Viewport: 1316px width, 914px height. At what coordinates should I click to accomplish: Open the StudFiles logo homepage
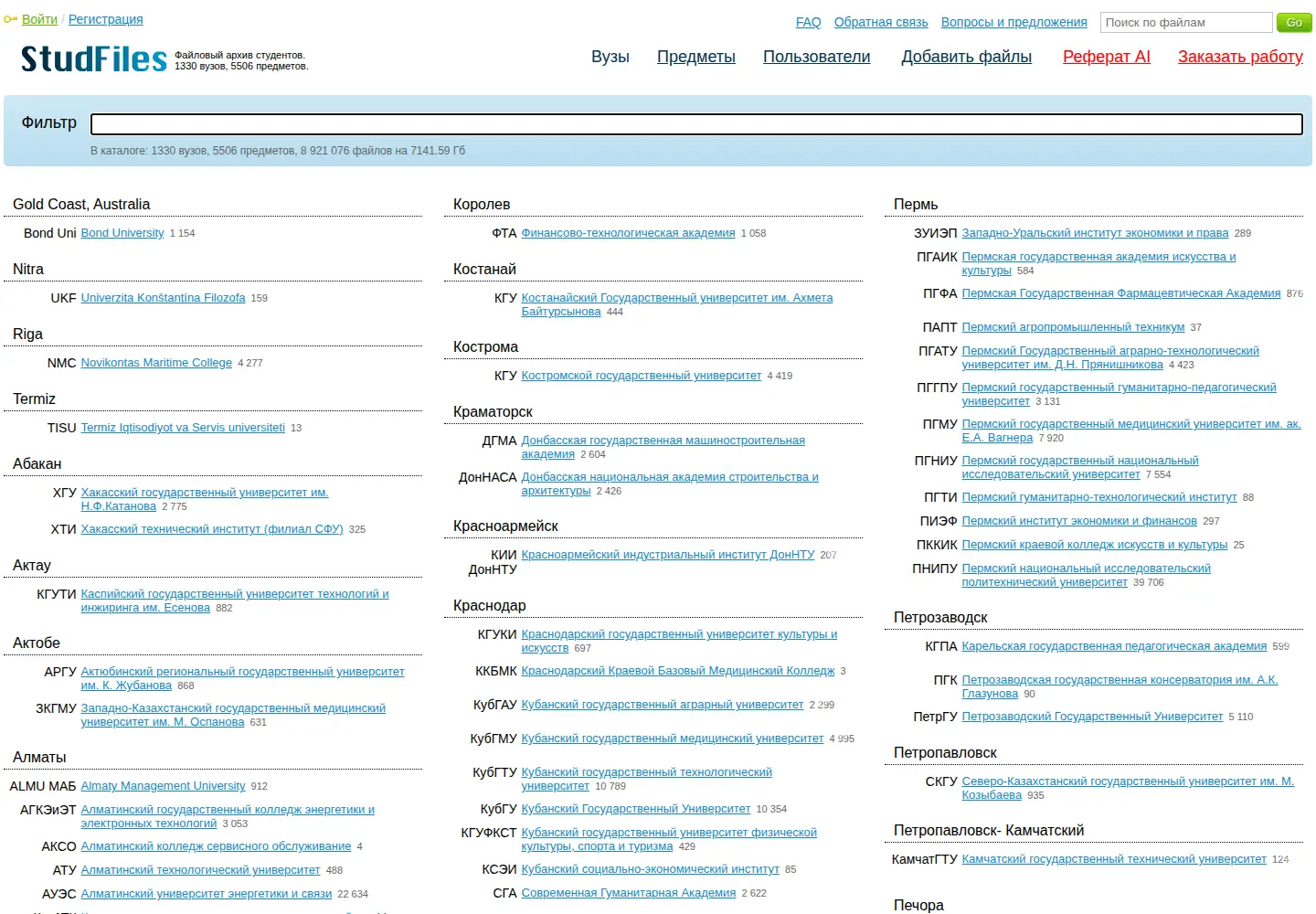[94, 59]
